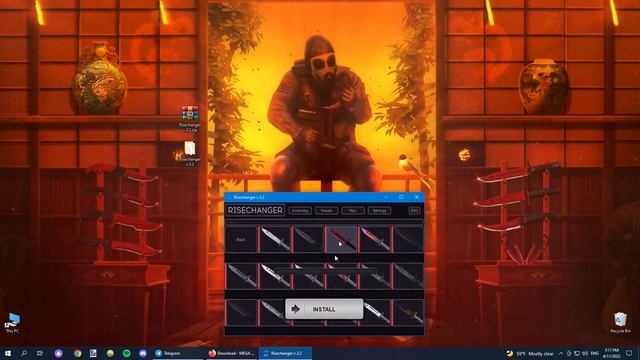Select the silver knife next to the Back tile

275,239
